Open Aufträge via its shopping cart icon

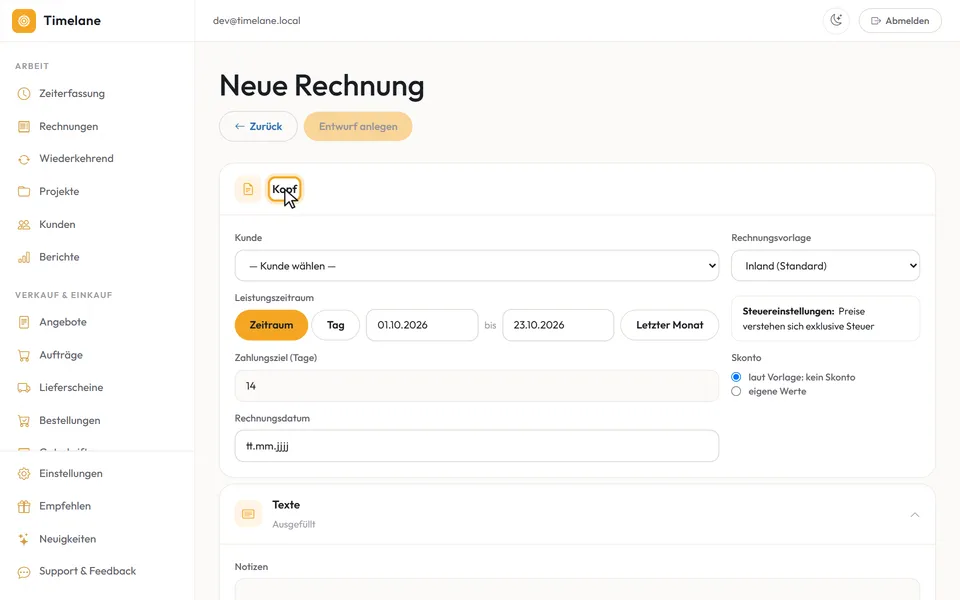point(24,355)
